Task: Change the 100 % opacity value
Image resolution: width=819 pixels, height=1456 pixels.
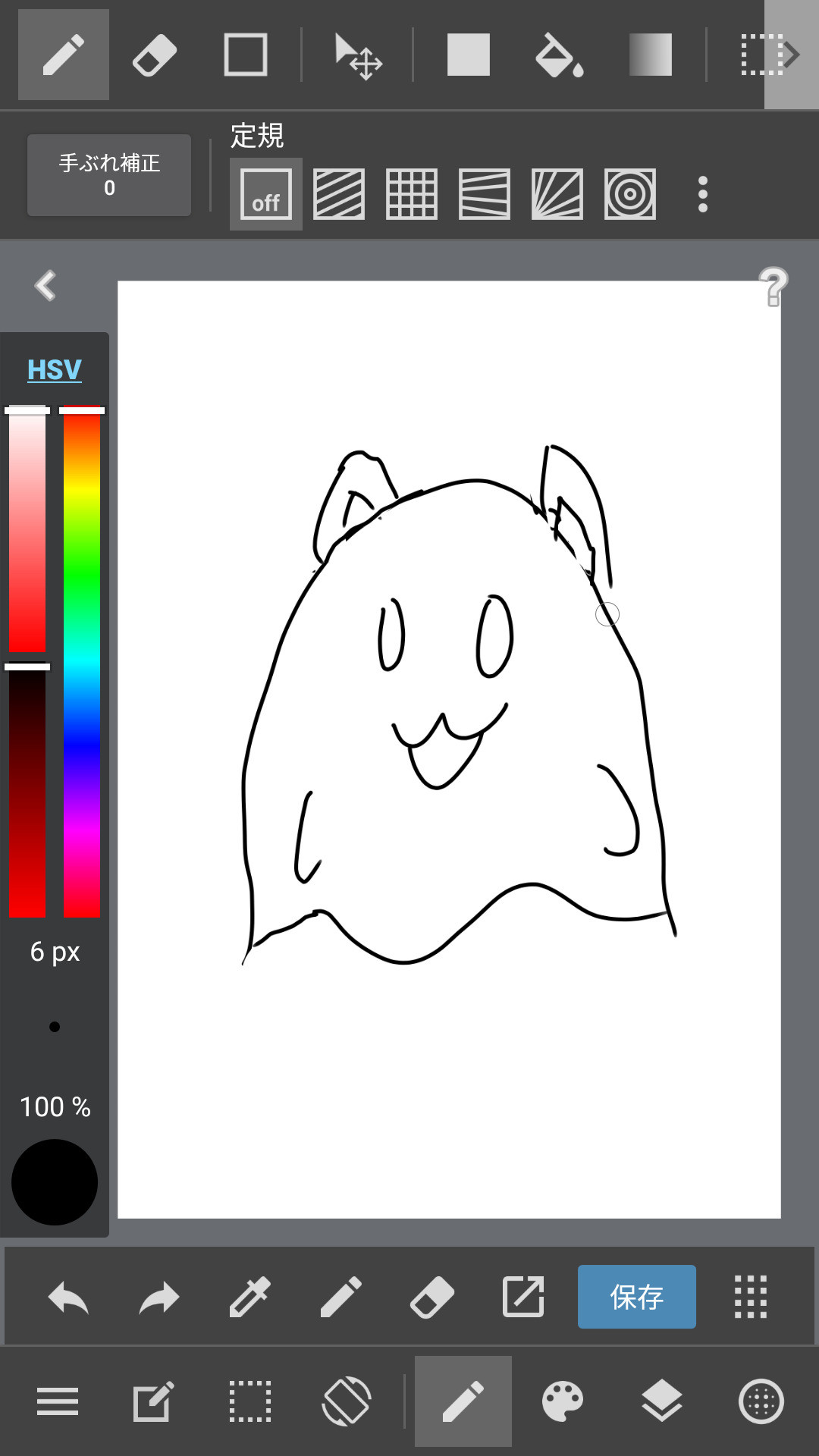Action: (x=55, y=1107)
